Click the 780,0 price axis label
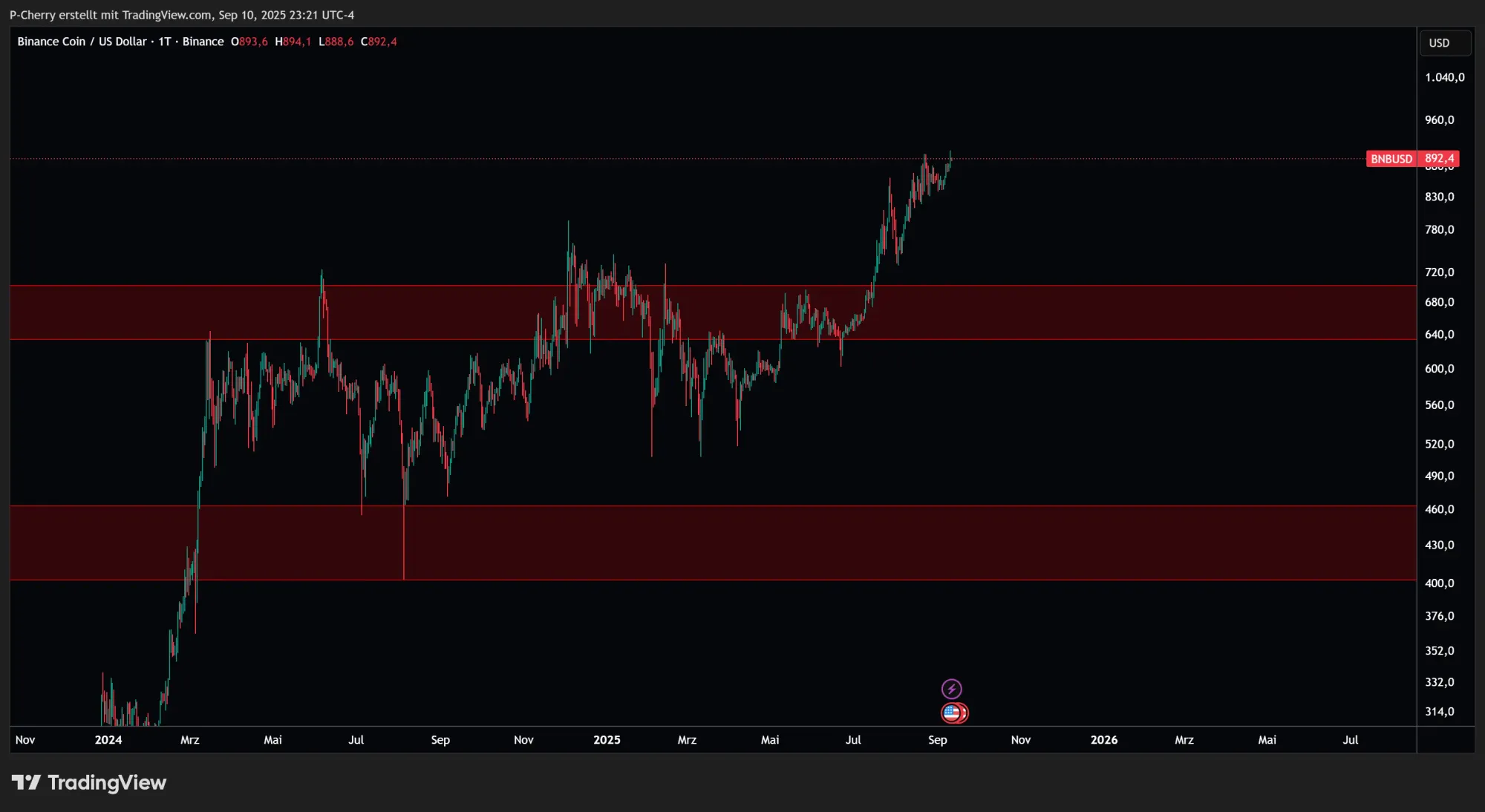 [x=1439, y=229]
